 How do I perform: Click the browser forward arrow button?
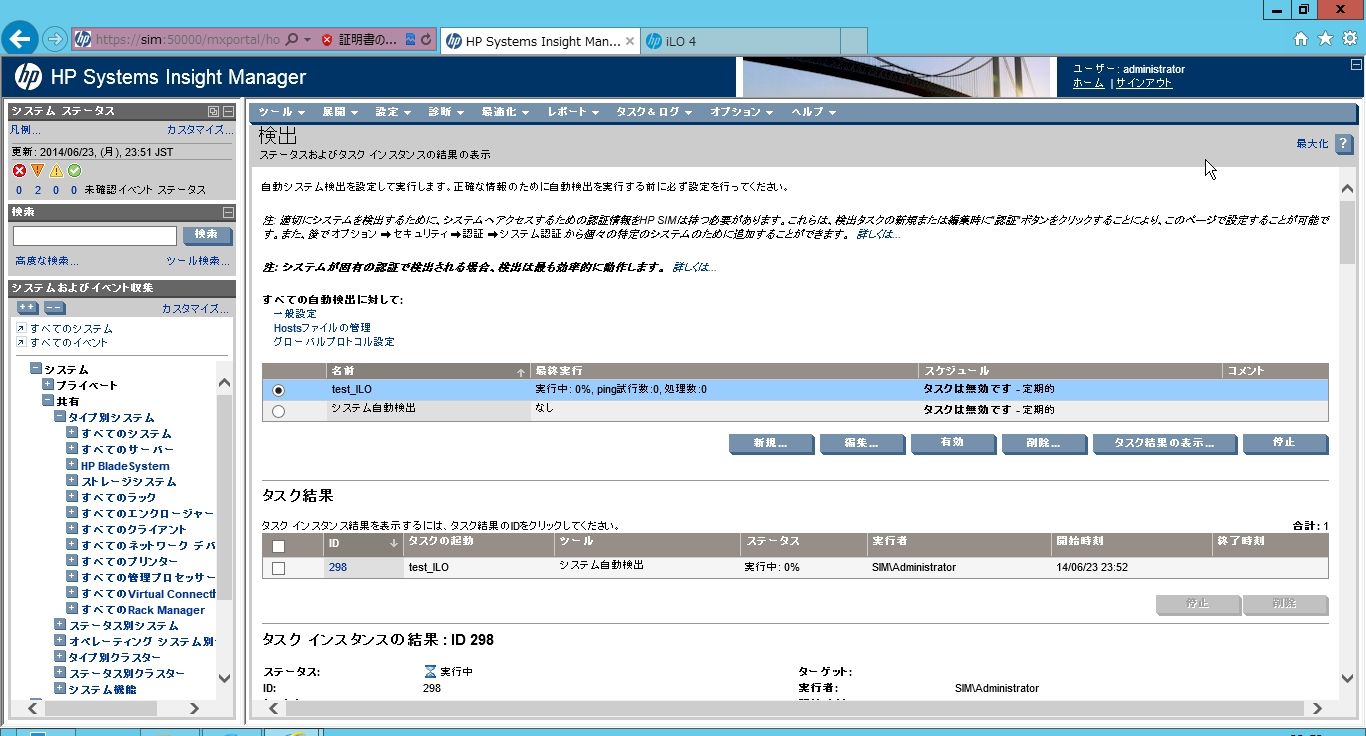[x=55, y=40]
